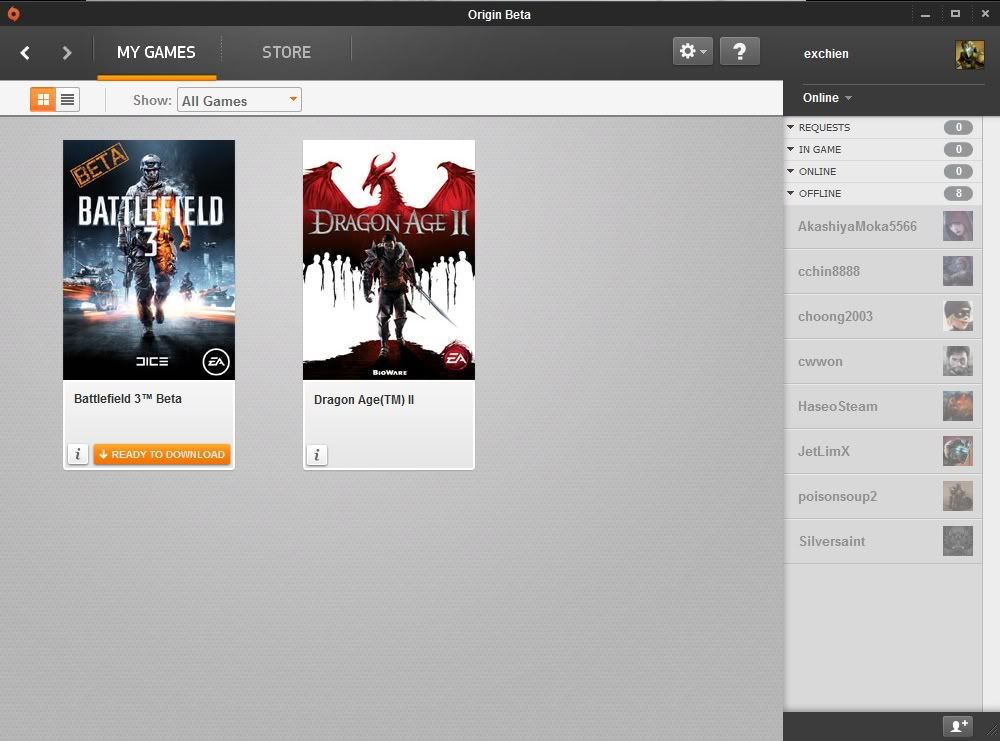Collapse the OFFLINE friends group
This screenshot has height=741, width=1000.
point(791,194)
